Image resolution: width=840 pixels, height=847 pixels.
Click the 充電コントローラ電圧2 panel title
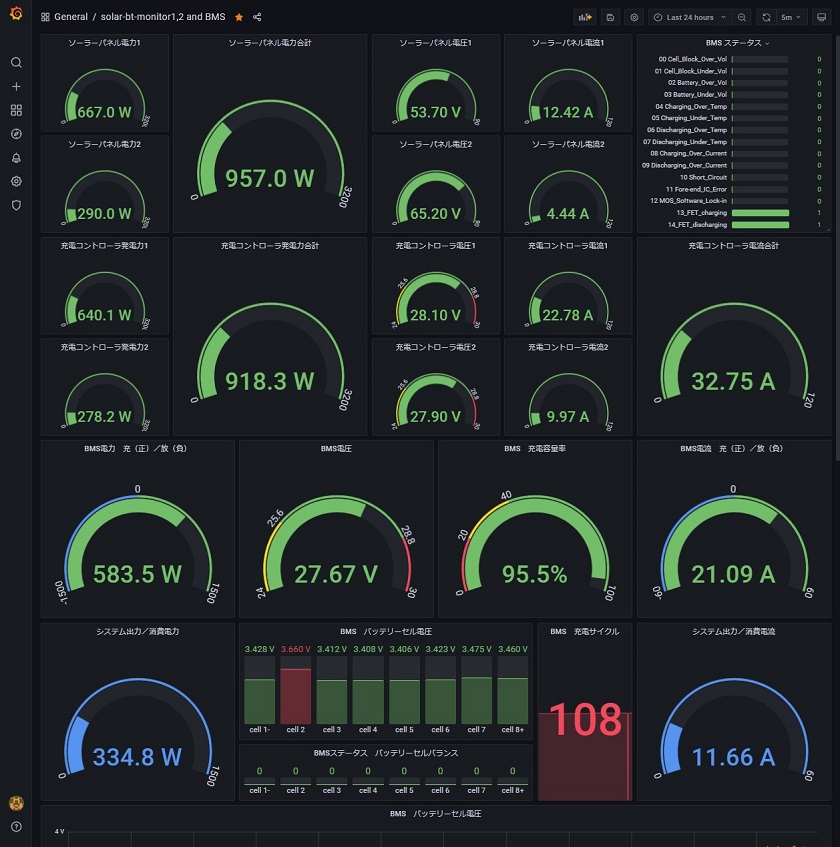click(435, 347)
